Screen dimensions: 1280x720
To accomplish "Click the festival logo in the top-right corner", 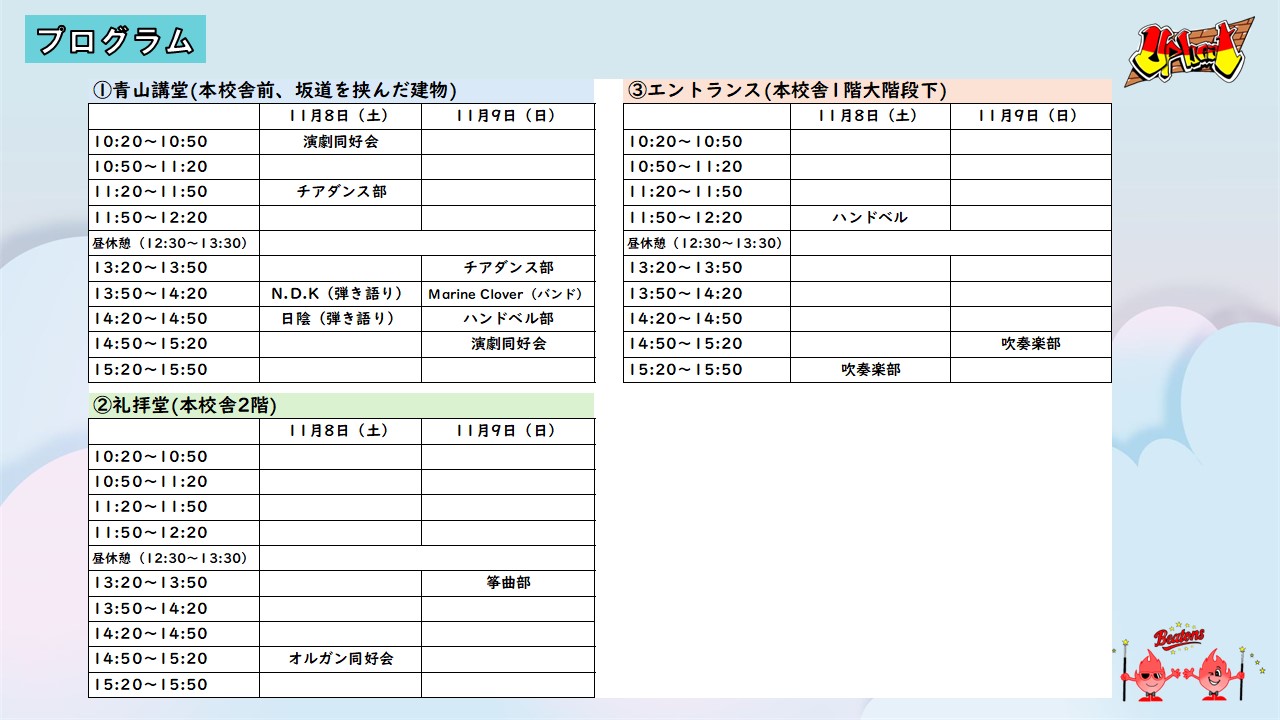I will coord(1188,56).
